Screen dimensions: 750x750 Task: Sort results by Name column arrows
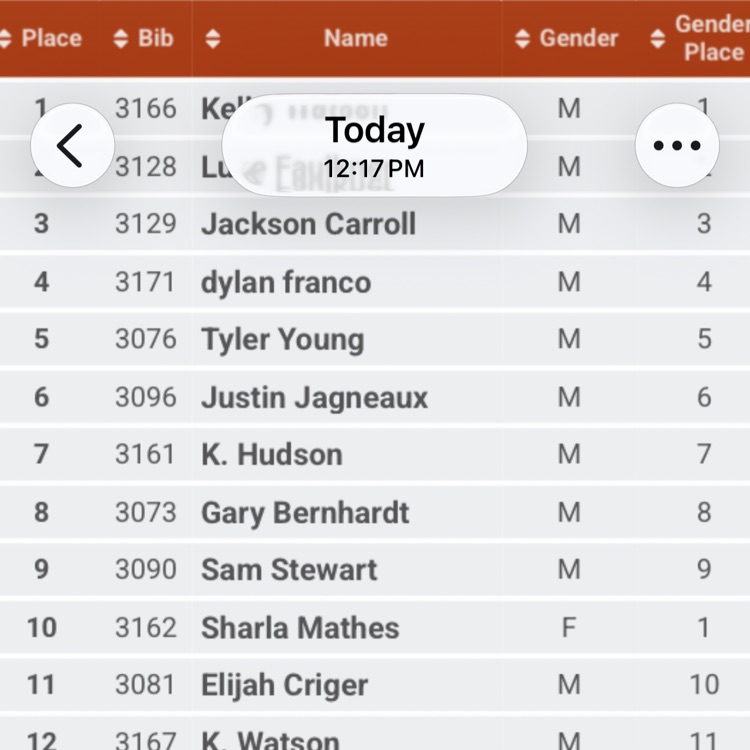click(212, 39)
